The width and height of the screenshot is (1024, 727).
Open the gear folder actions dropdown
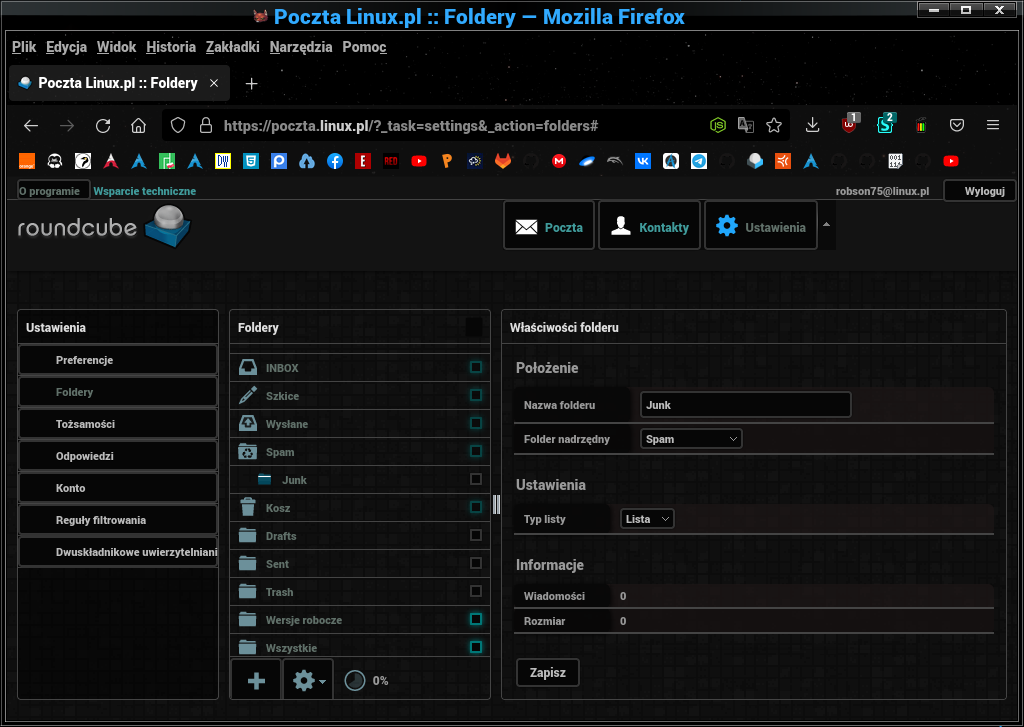[308, 681]
